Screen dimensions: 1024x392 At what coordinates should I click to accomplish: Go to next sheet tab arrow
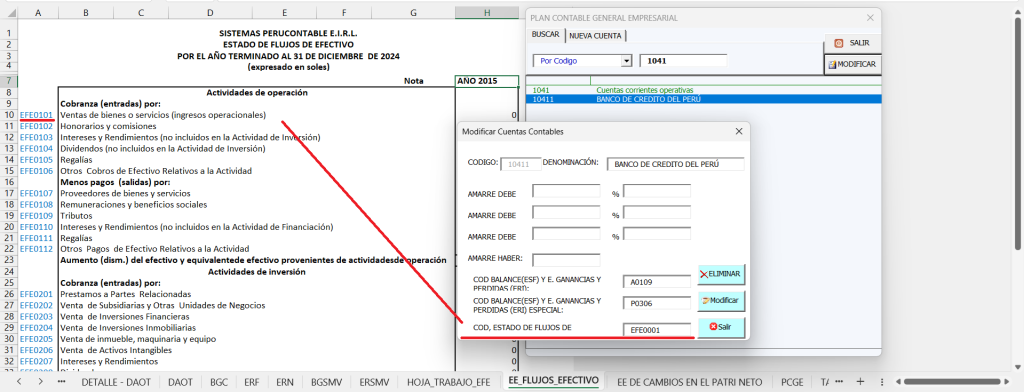pyautogui.click(x=40, y=382)
